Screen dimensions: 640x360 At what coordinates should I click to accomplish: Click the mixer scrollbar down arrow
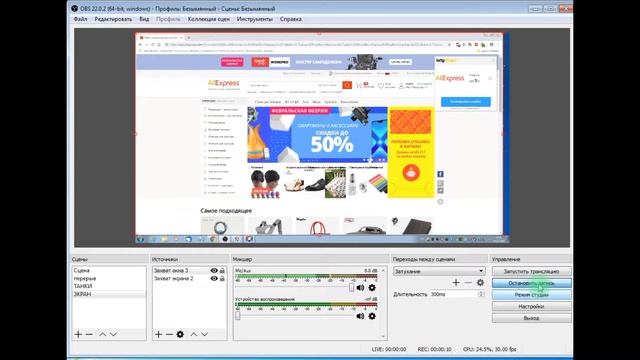[x=383, y=337]
